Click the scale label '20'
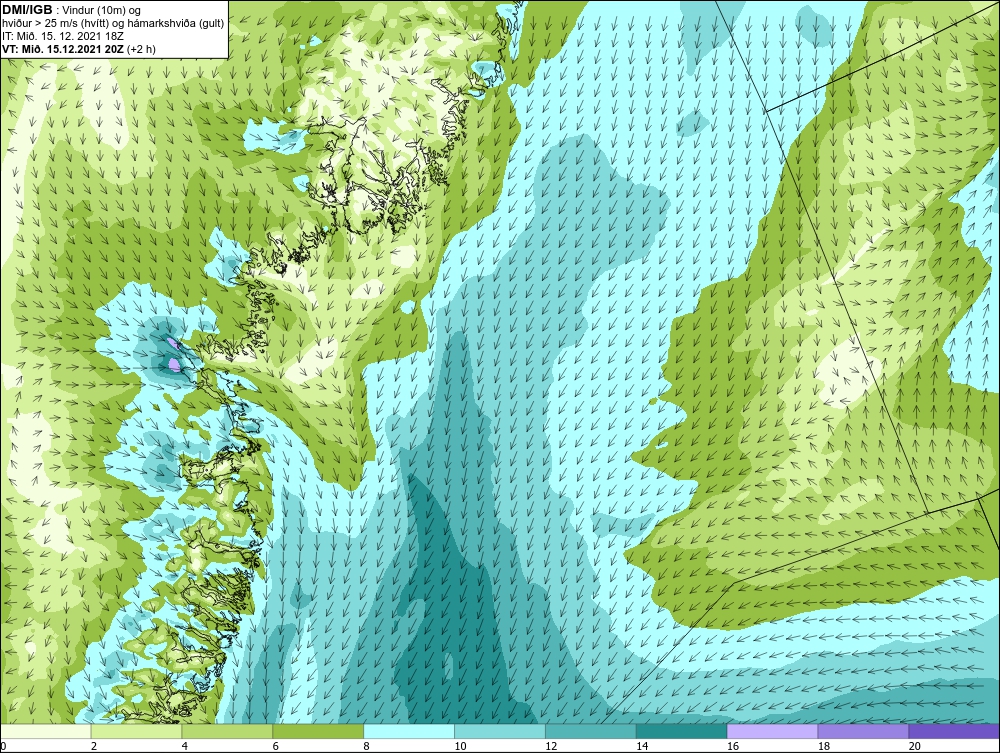 pos(915,746)
